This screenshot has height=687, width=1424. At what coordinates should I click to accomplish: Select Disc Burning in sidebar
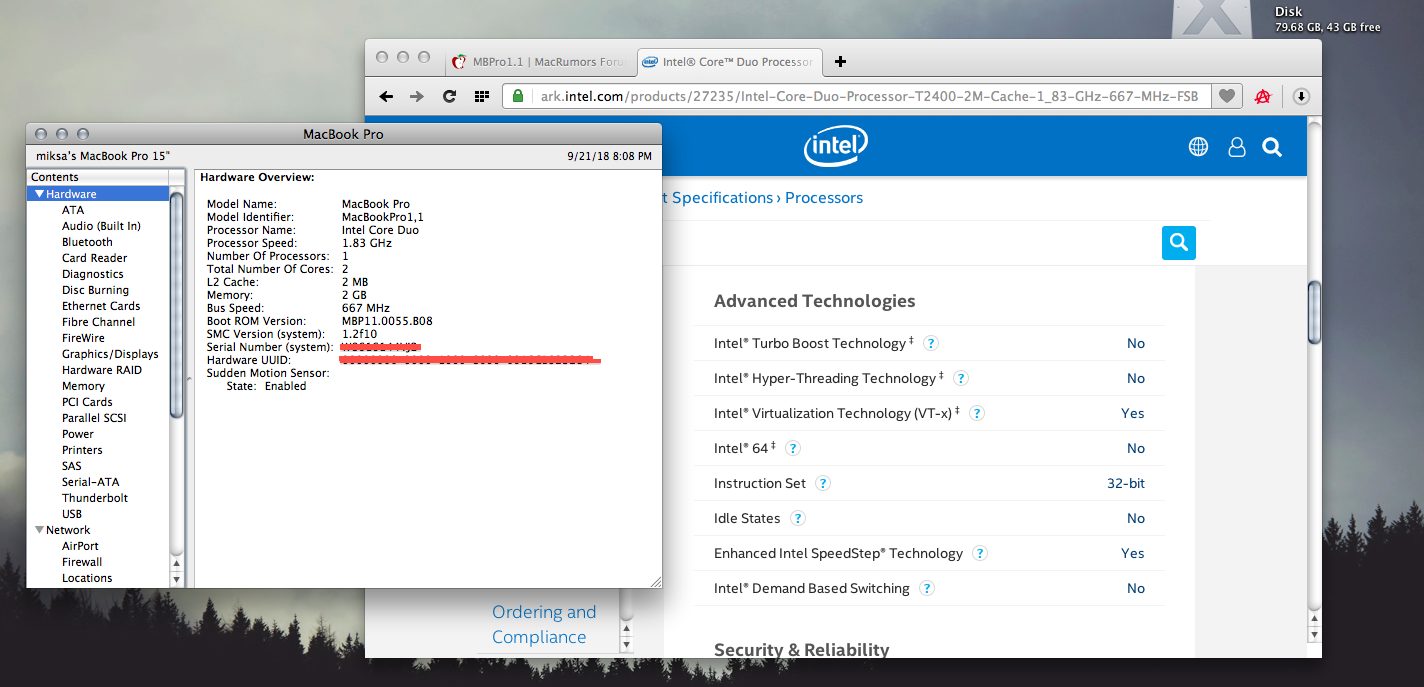coord(95,290)
